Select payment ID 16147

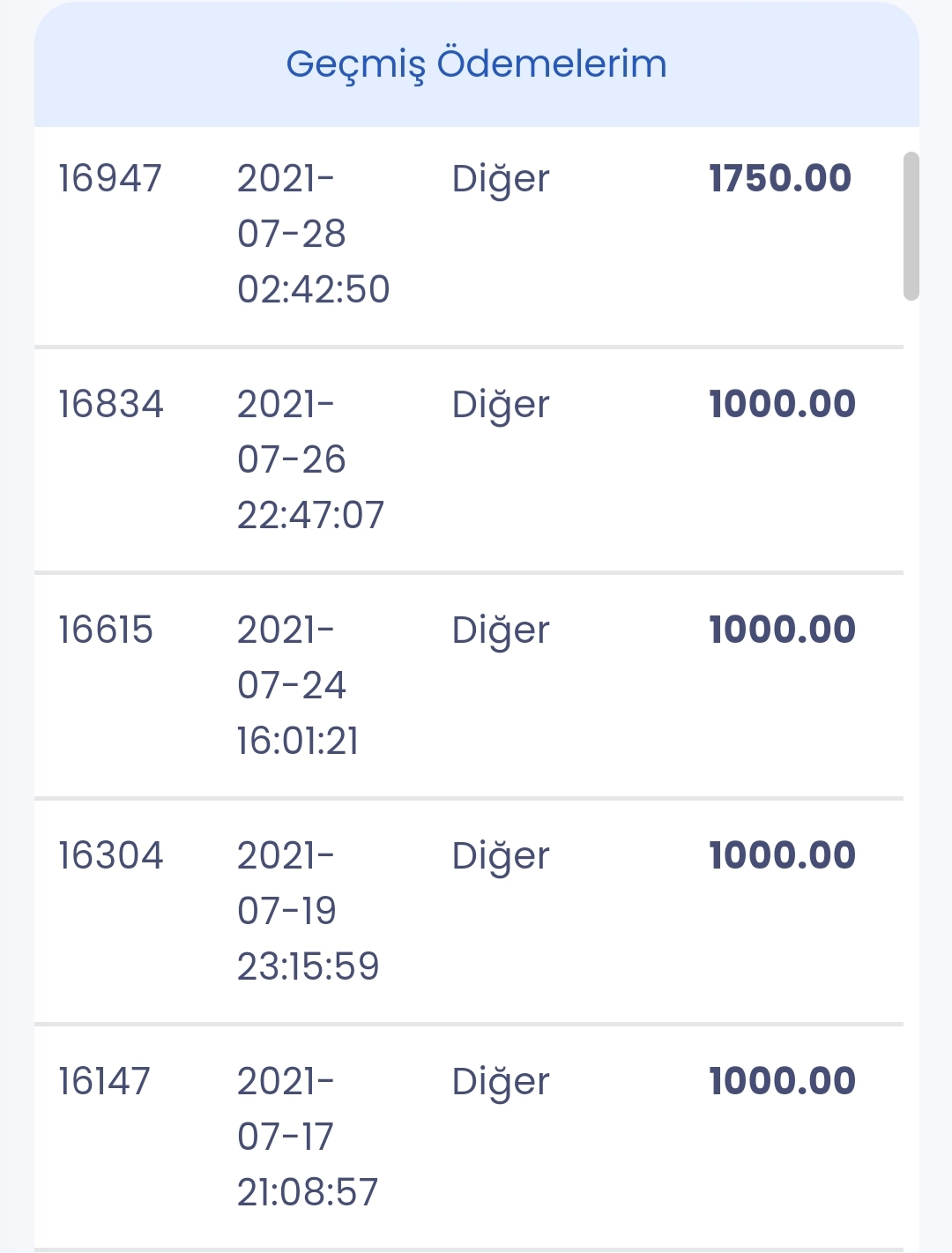click(x=105, y=1081)
